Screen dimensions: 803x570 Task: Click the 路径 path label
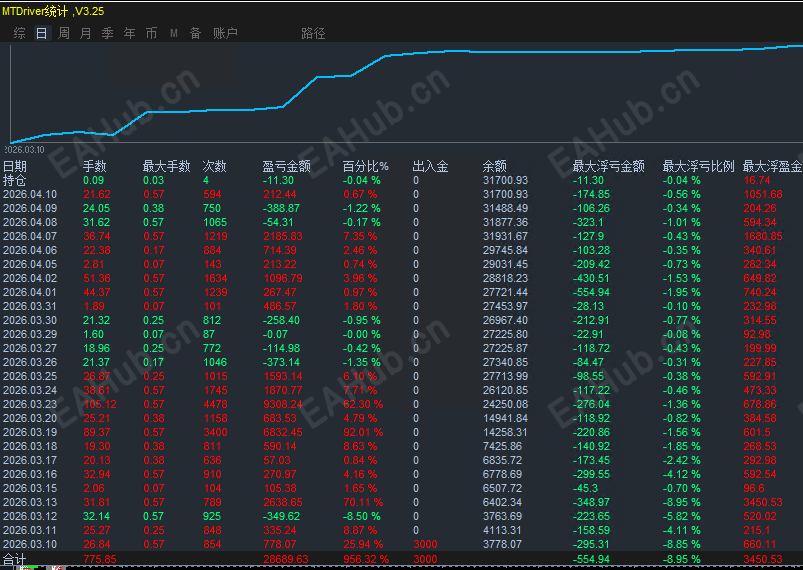tap(313, 33)
